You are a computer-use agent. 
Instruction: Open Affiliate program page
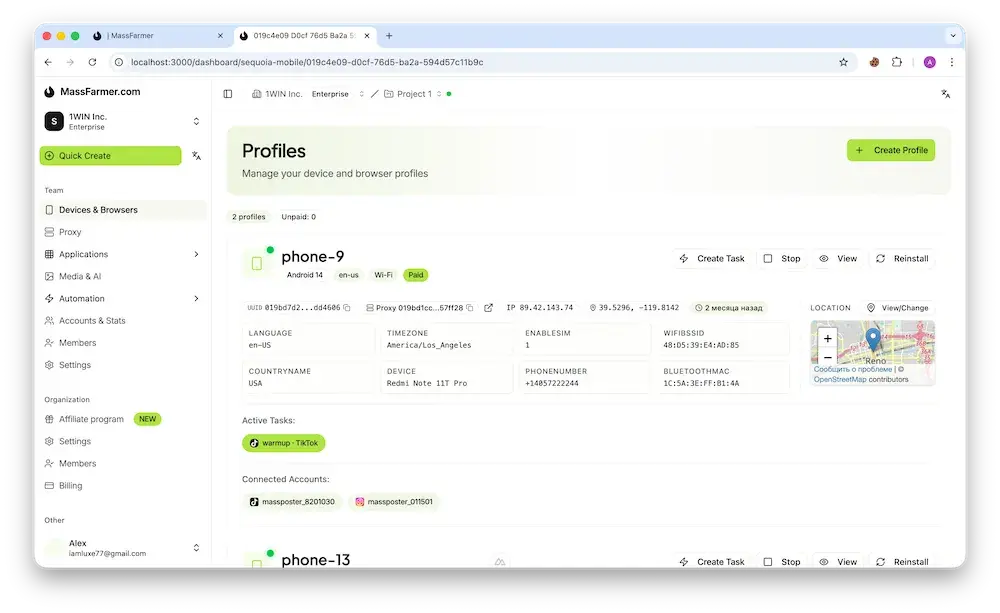(x=123, y=419)
